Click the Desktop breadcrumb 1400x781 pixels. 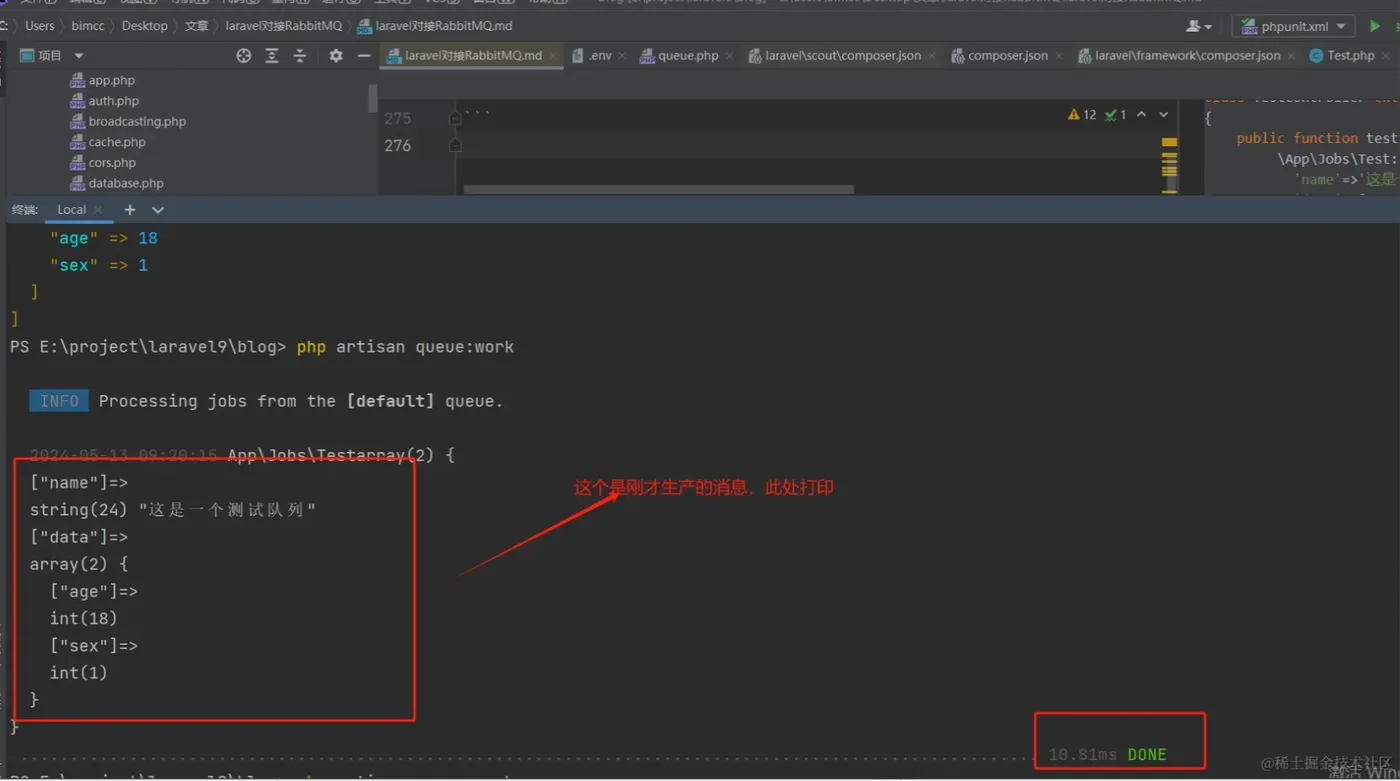pos(145,26)
